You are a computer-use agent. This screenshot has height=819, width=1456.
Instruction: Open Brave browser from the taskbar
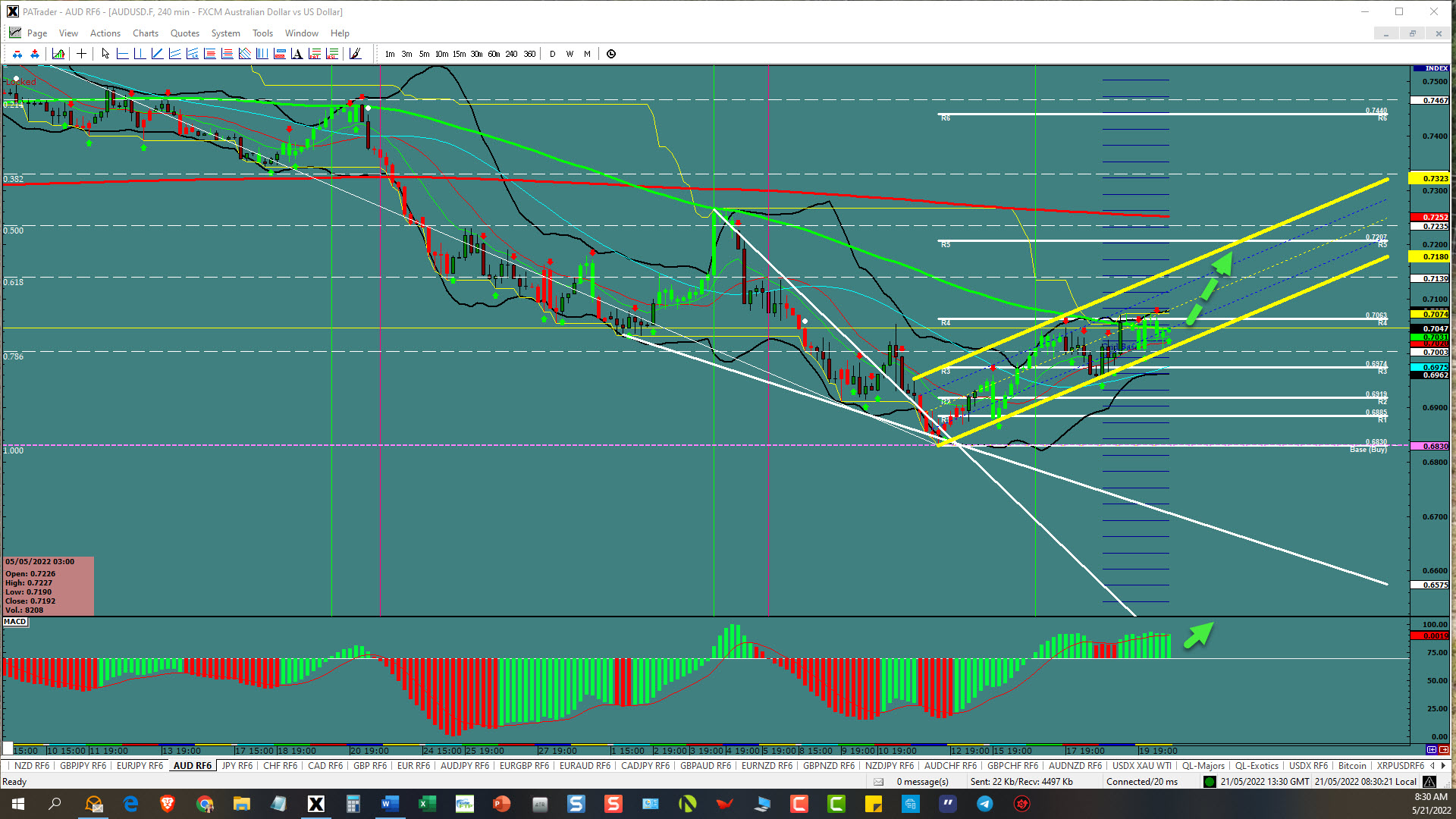(x=167, y=804)
